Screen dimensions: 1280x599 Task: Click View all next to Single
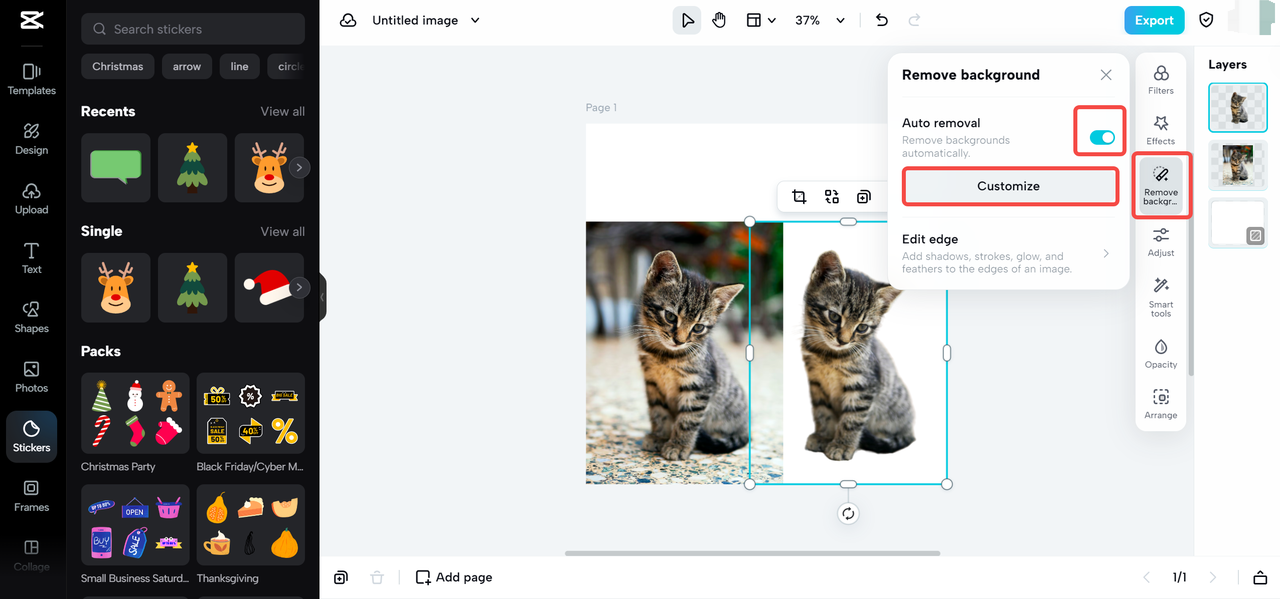[x=283, y=231]
